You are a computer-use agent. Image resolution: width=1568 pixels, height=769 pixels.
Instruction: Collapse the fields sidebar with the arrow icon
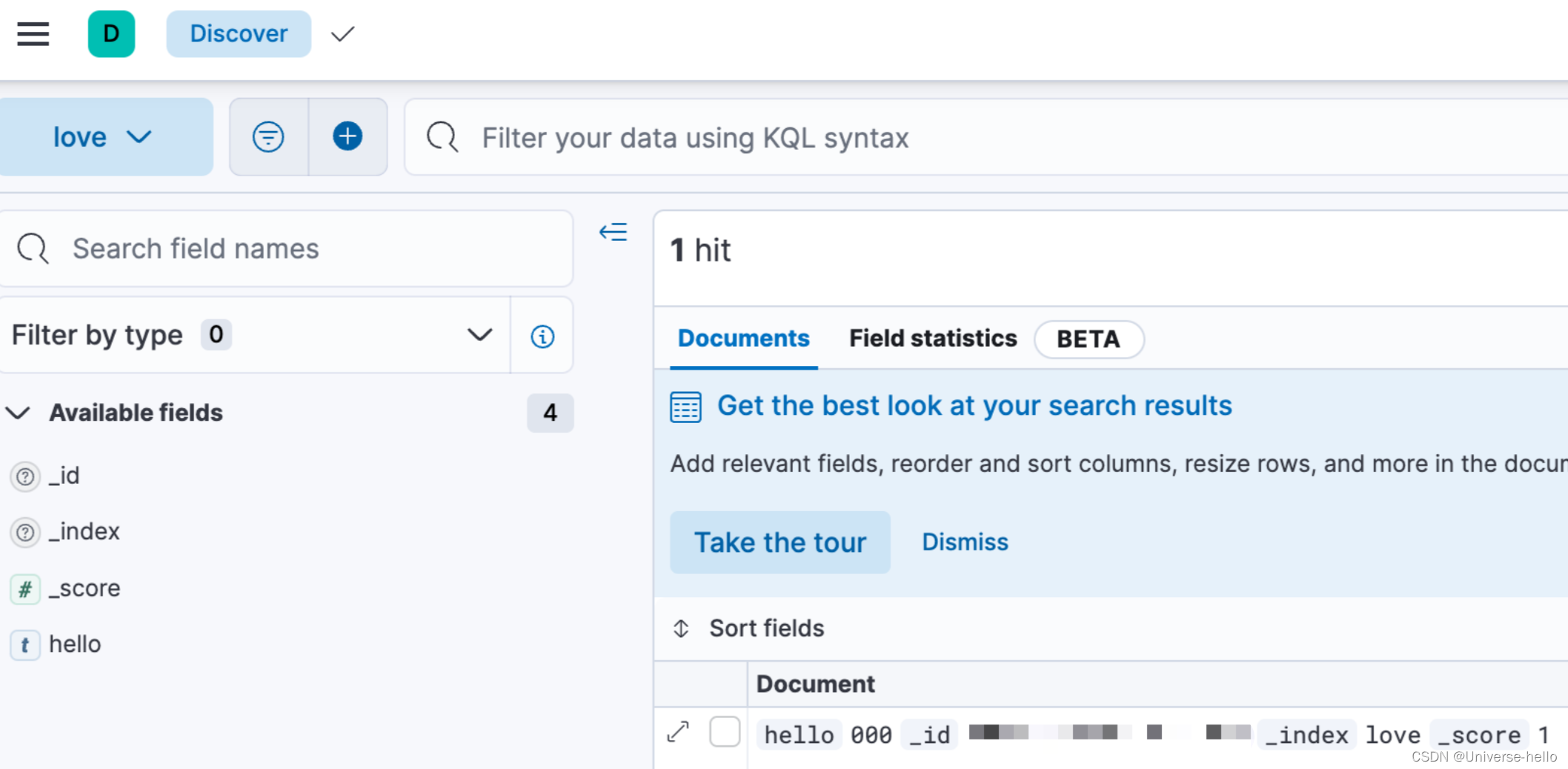pyautogui.click(x=613, y=232)
